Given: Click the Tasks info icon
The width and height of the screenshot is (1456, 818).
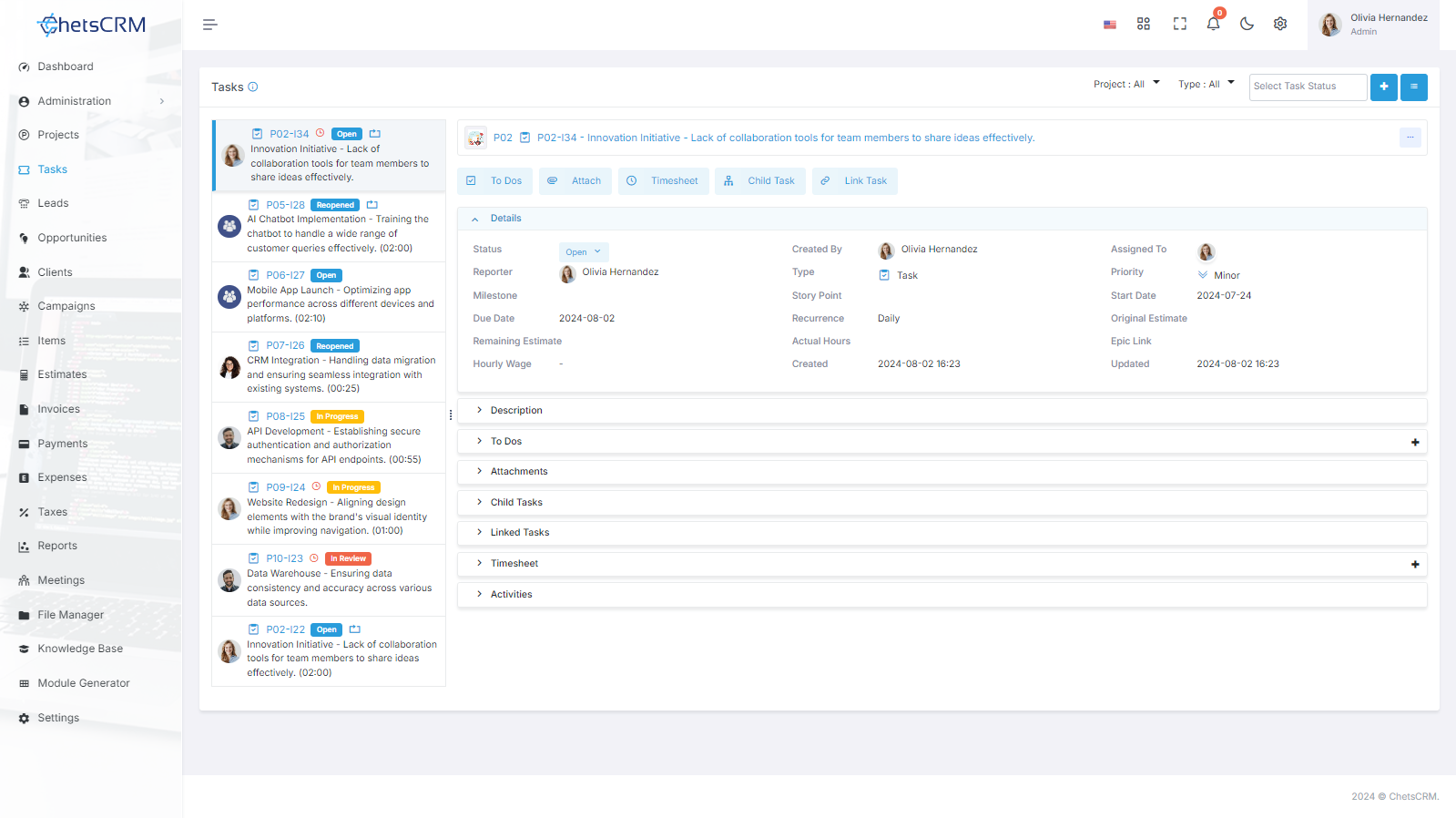Looking at the screenshot, I should [253, 87].
